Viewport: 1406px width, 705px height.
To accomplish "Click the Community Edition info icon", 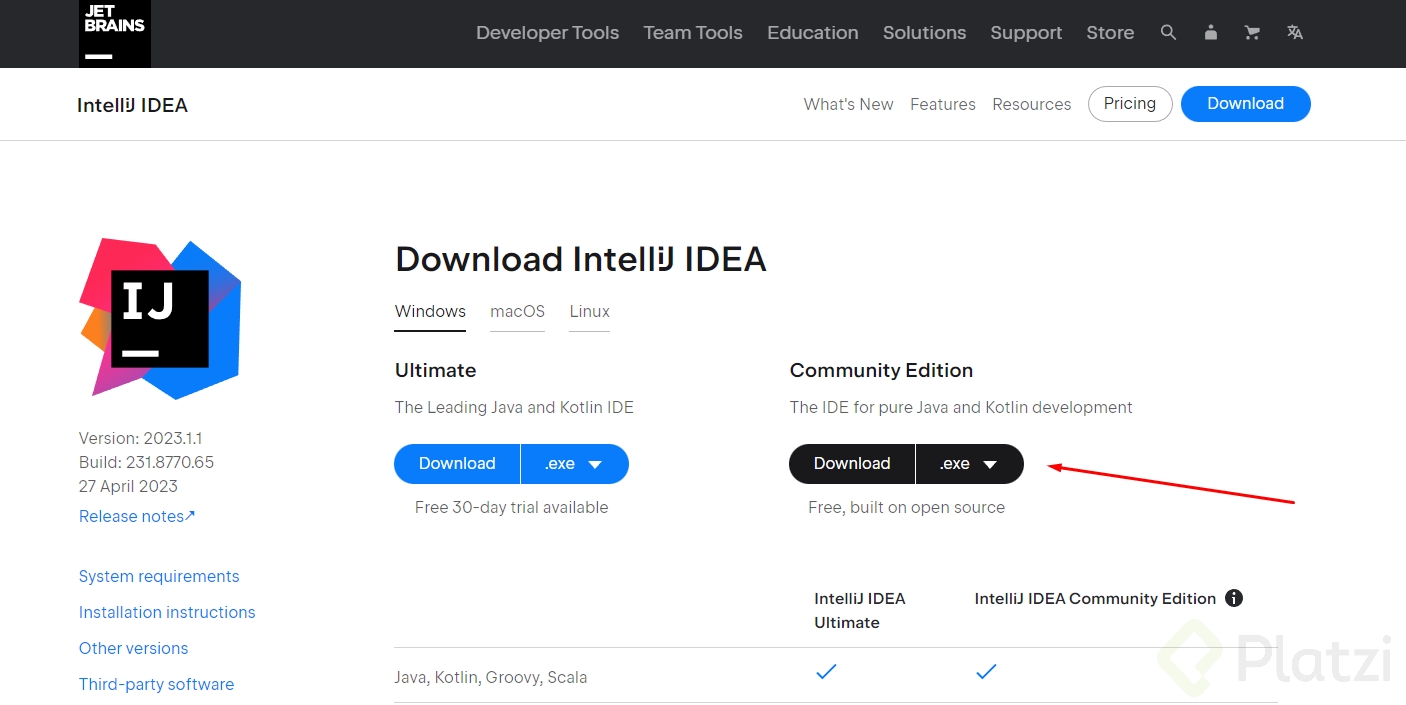I will 1234,598.
